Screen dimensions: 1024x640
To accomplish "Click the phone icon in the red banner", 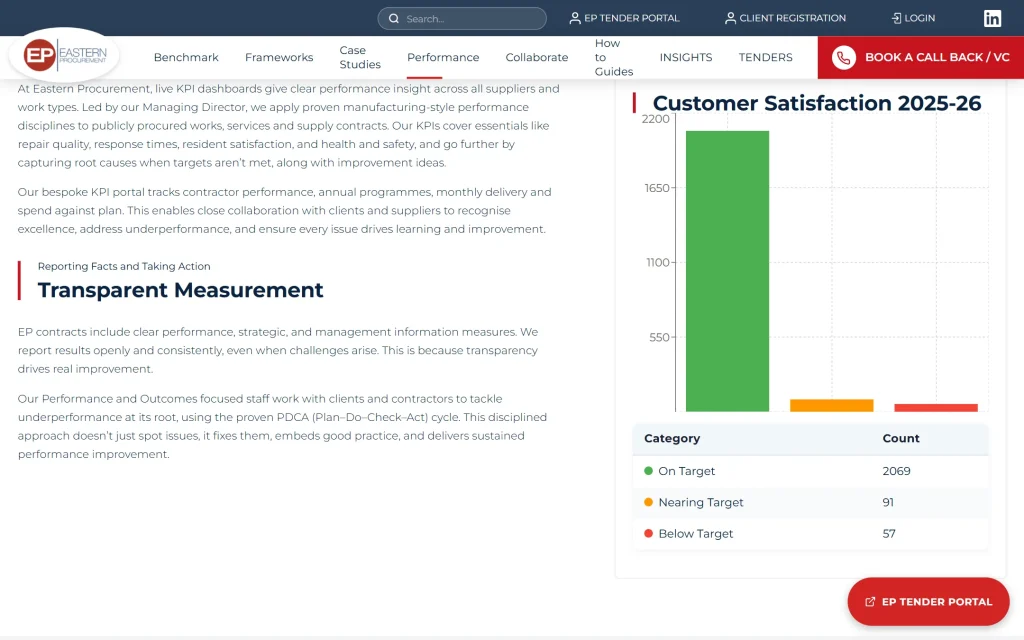I will (844, 57).
